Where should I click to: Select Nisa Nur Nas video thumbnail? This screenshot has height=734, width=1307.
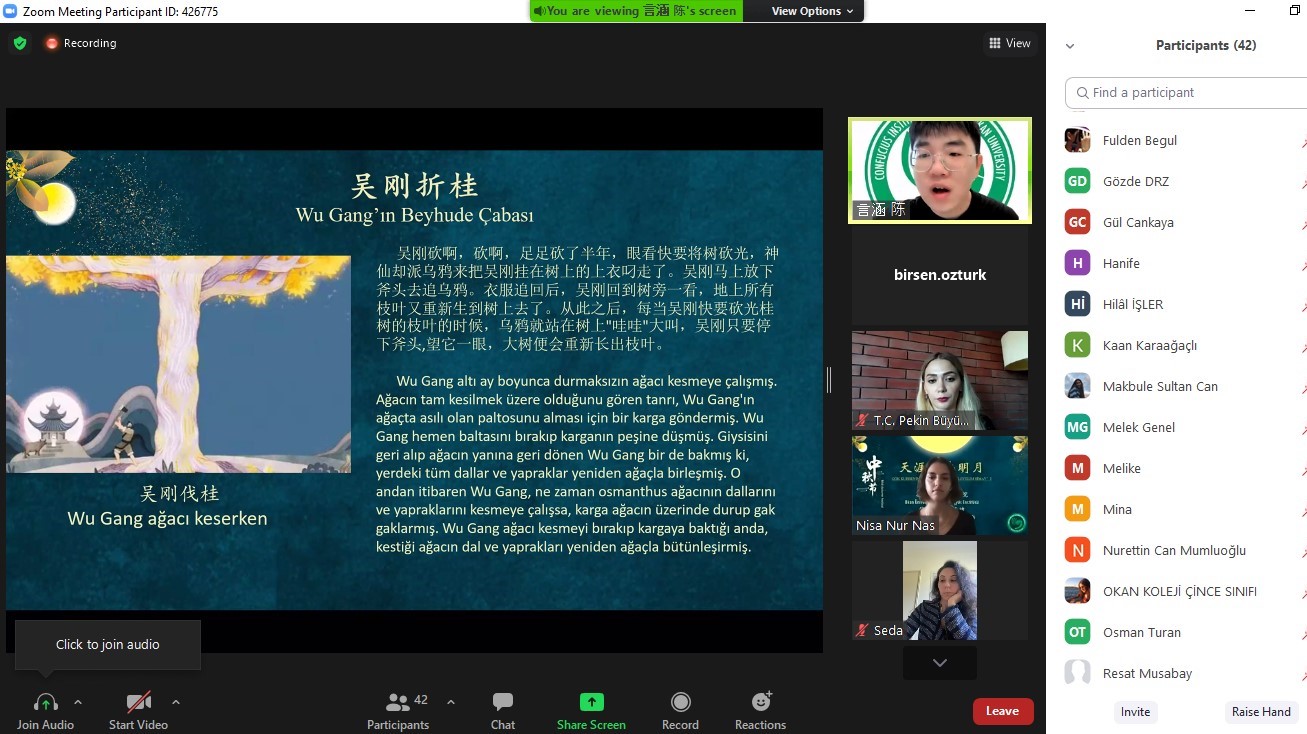tap(939, 485)
